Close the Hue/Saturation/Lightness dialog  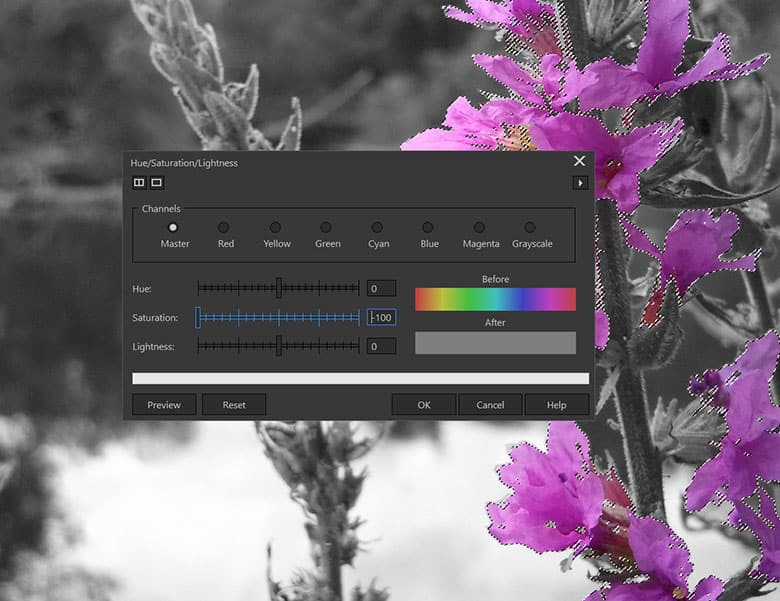pyautogui.click(x=579, y=161)
